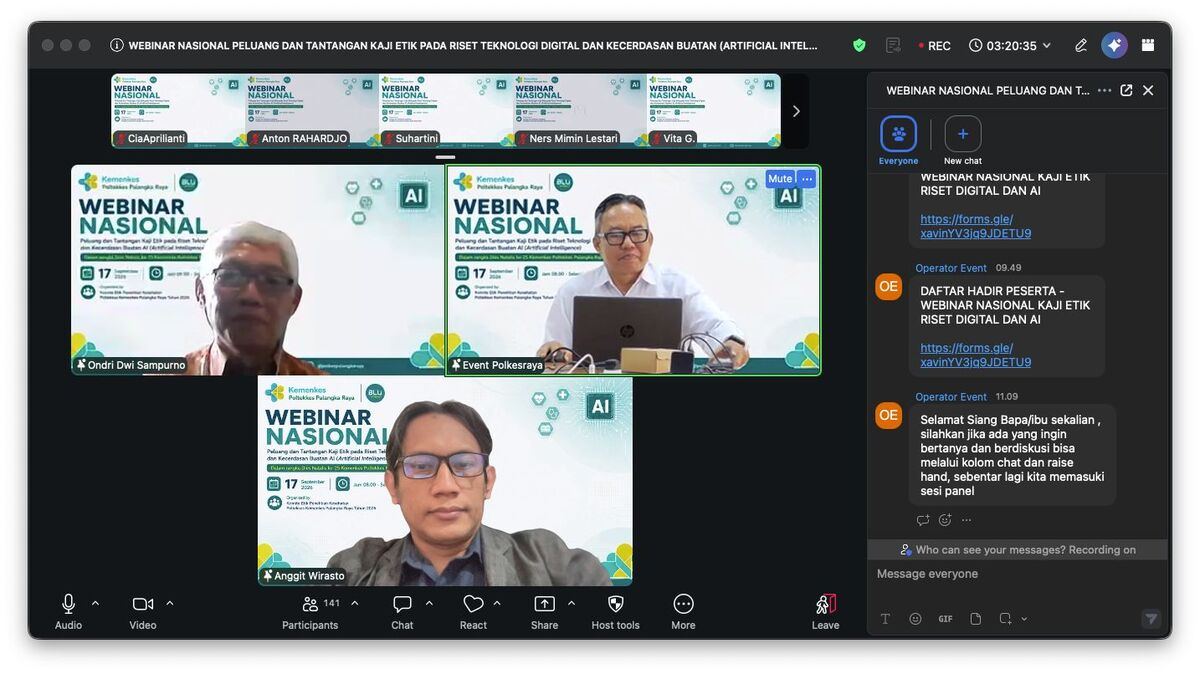Expand video options arrow
The image size is (1200, 674).
click(170, 603)
